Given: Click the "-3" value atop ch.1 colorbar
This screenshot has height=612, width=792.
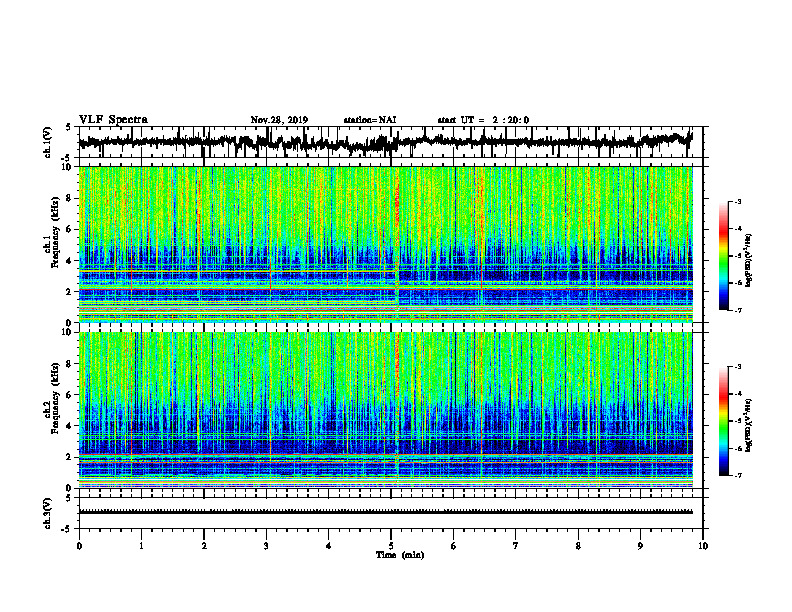Looking at the screenshot, I should 738,202.
